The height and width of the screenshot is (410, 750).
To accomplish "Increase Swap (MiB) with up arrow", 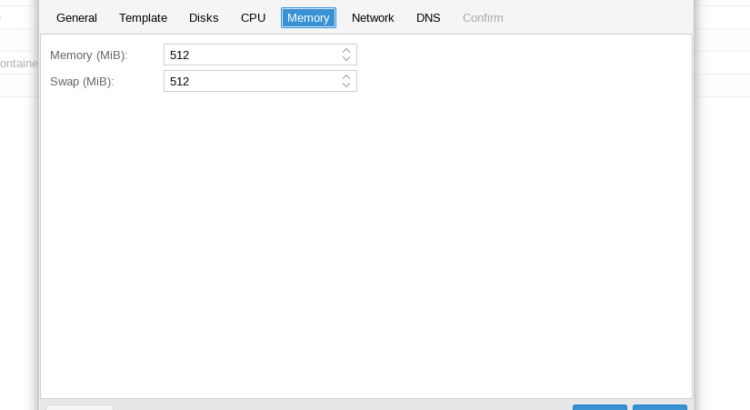I will (346, 77).
